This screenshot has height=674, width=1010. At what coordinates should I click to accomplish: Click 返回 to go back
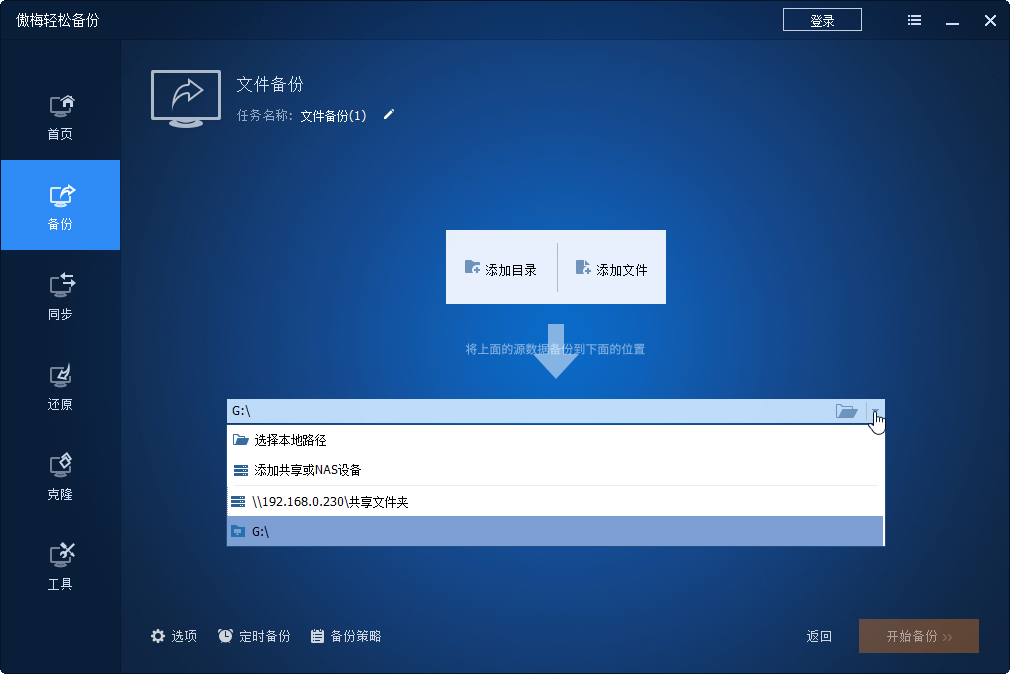tap(818, 636)
